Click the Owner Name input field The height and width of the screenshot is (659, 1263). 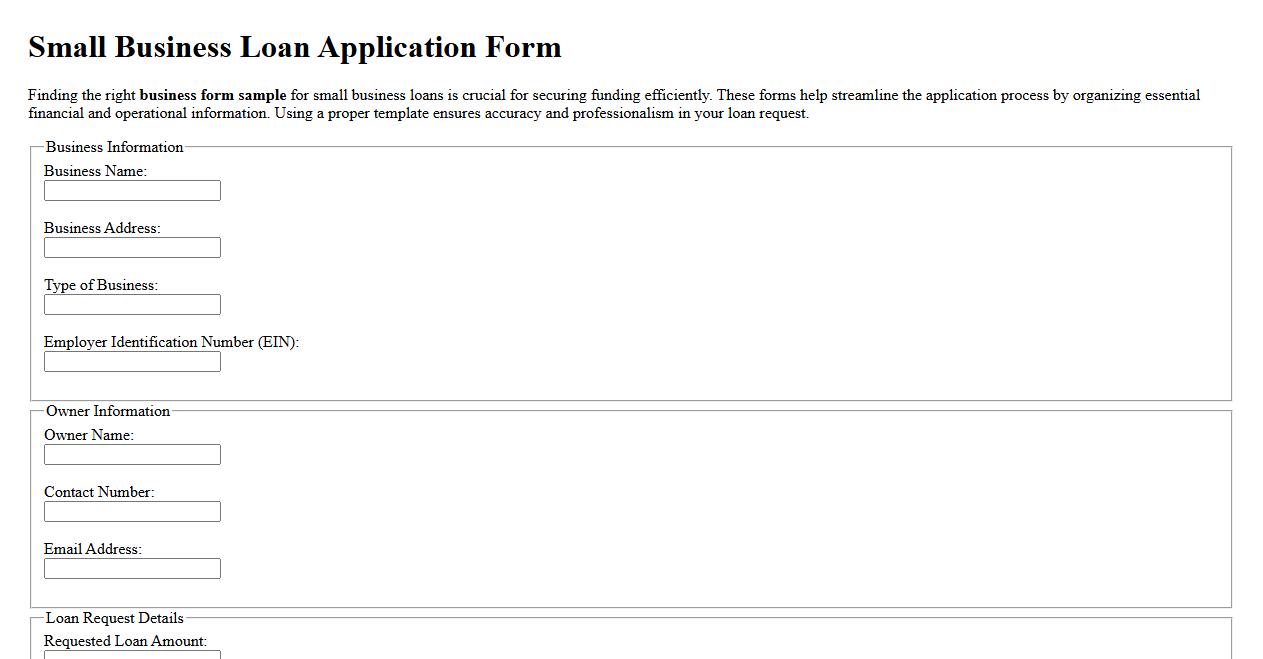tap(131, 454)
